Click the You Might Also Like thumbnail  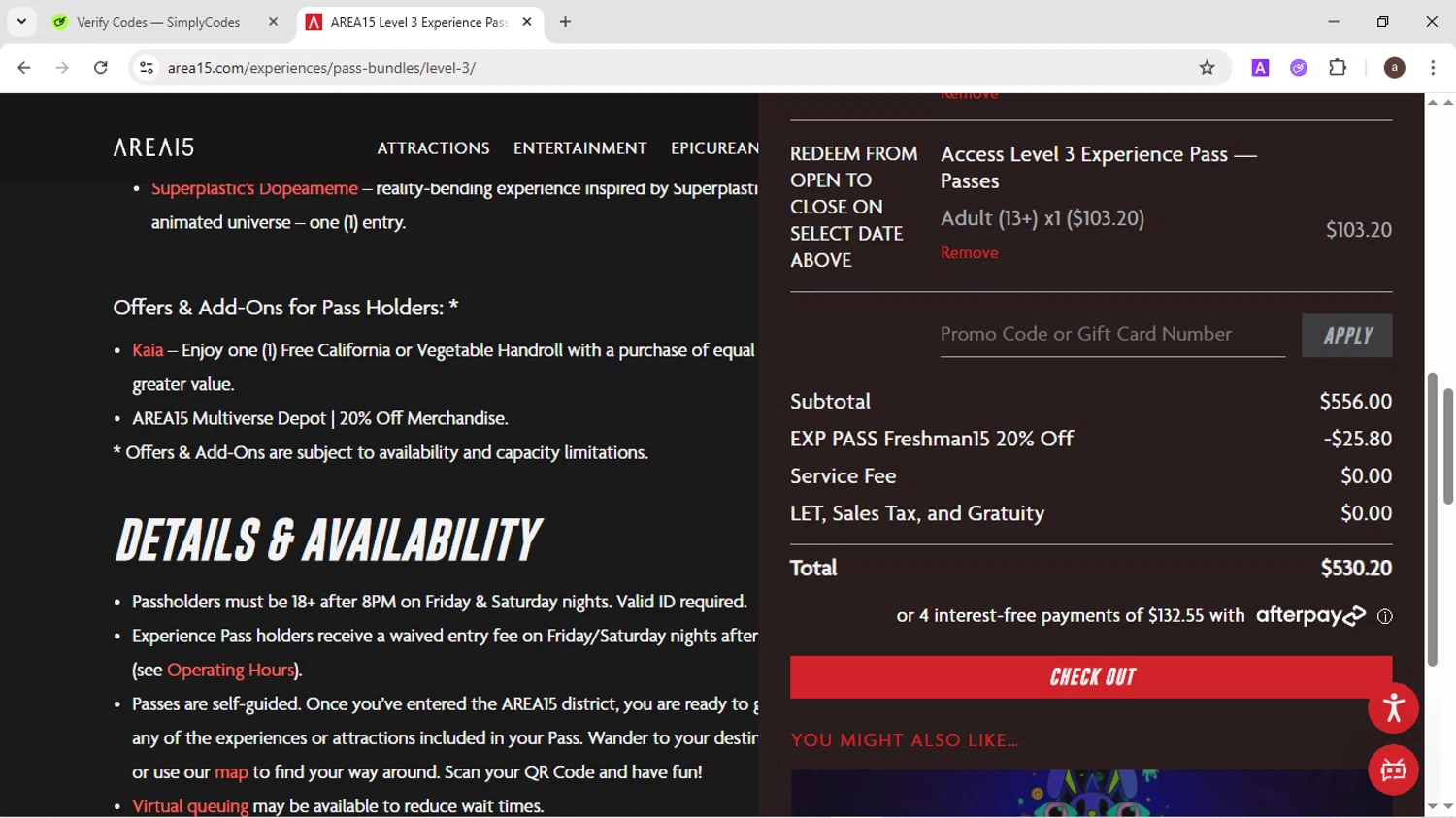tap(1091, 794)
